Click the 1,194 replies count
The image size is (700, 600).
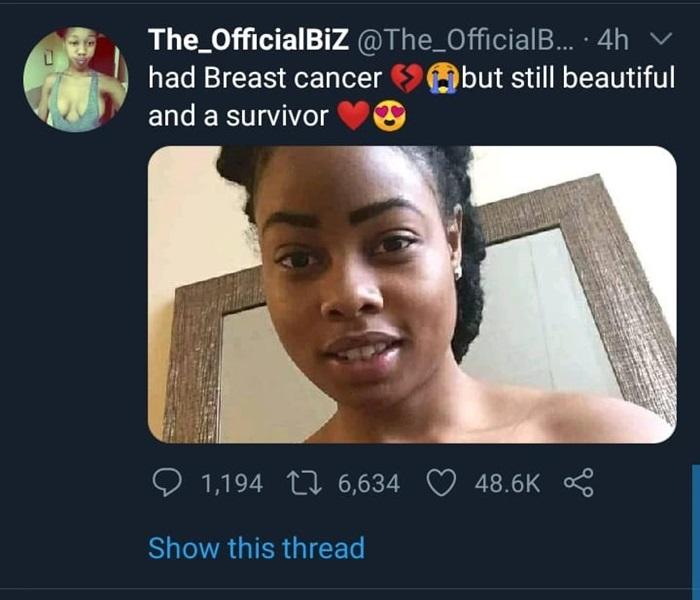232,484
